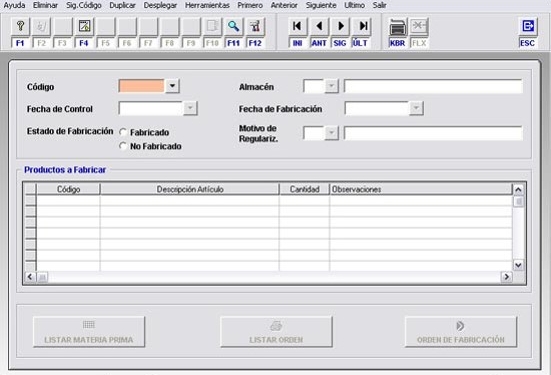Image resolution: width=551 pixels, height=375 pixels.
Task: Open the Código dropdown arrow
Action: (172, 86)
